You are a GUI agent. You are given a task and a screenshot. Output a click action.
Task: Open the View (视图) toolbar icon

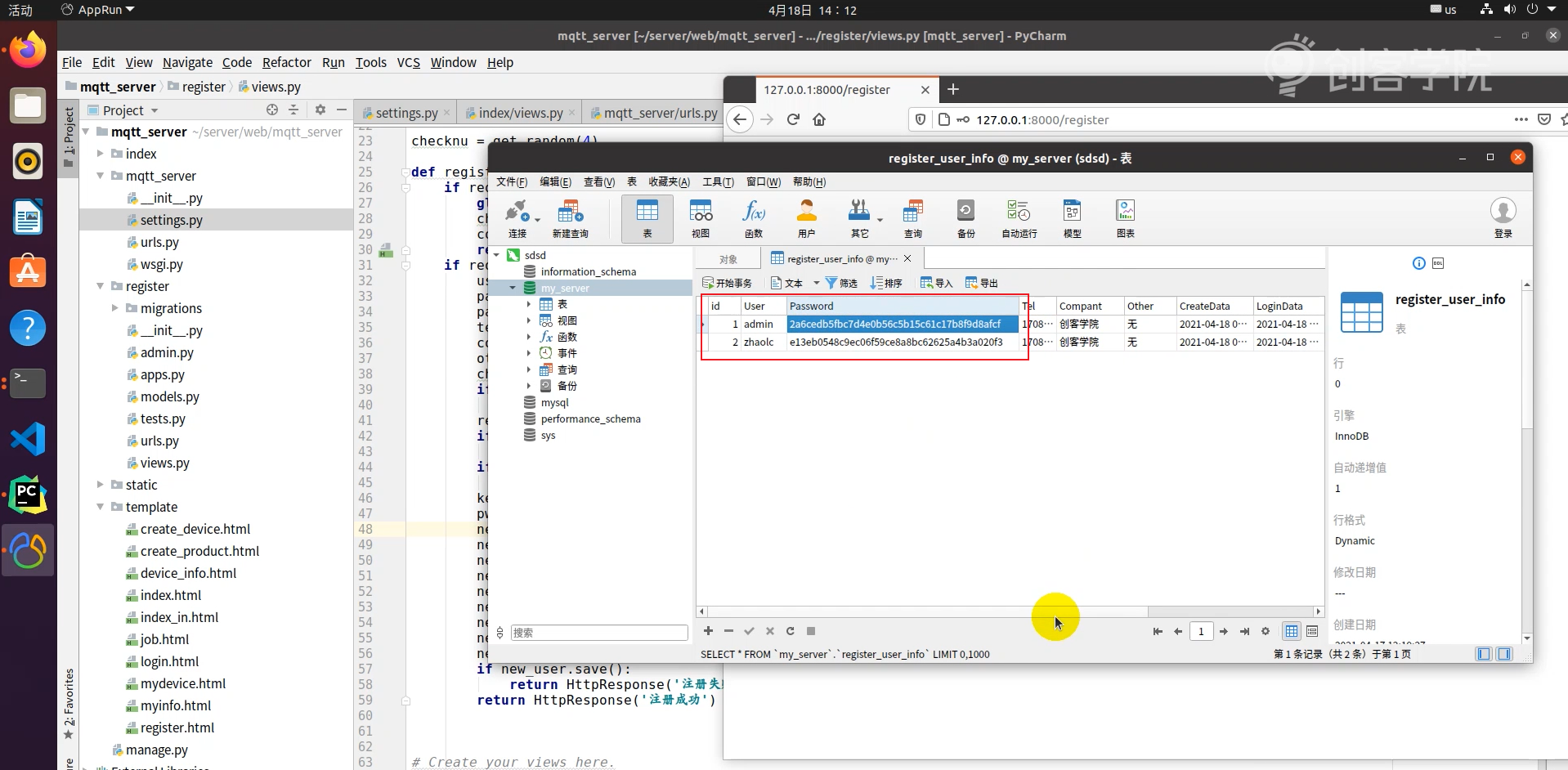coord(701,218)
